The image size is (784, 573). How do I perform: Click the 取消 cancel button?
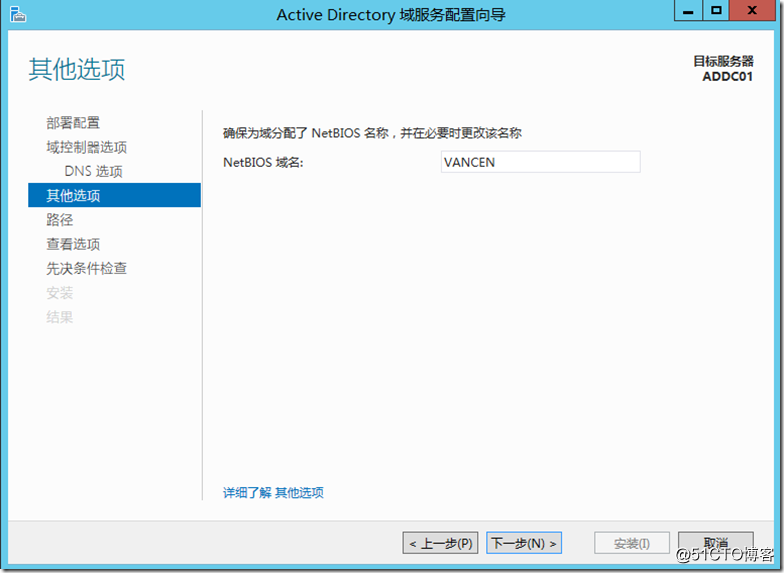[716, 543]
